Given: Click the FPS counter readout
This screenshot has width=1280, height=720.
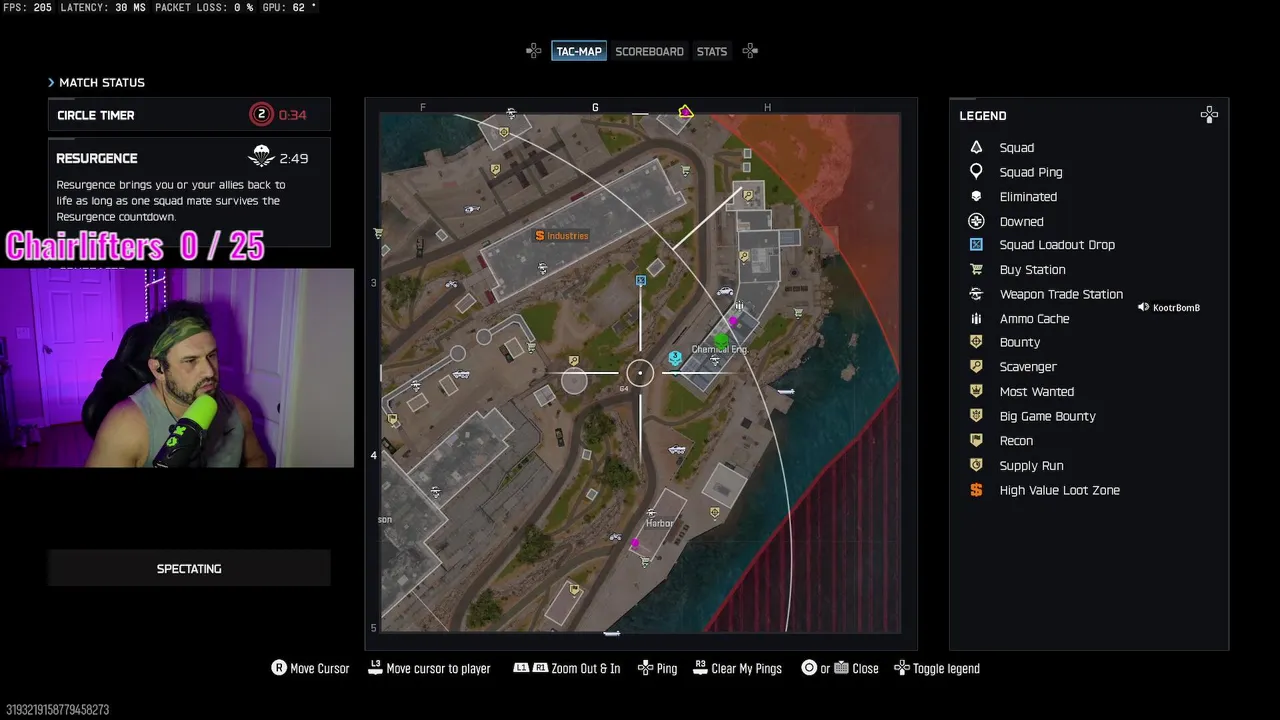Looking at the screenshot, I should click(28, 7).
